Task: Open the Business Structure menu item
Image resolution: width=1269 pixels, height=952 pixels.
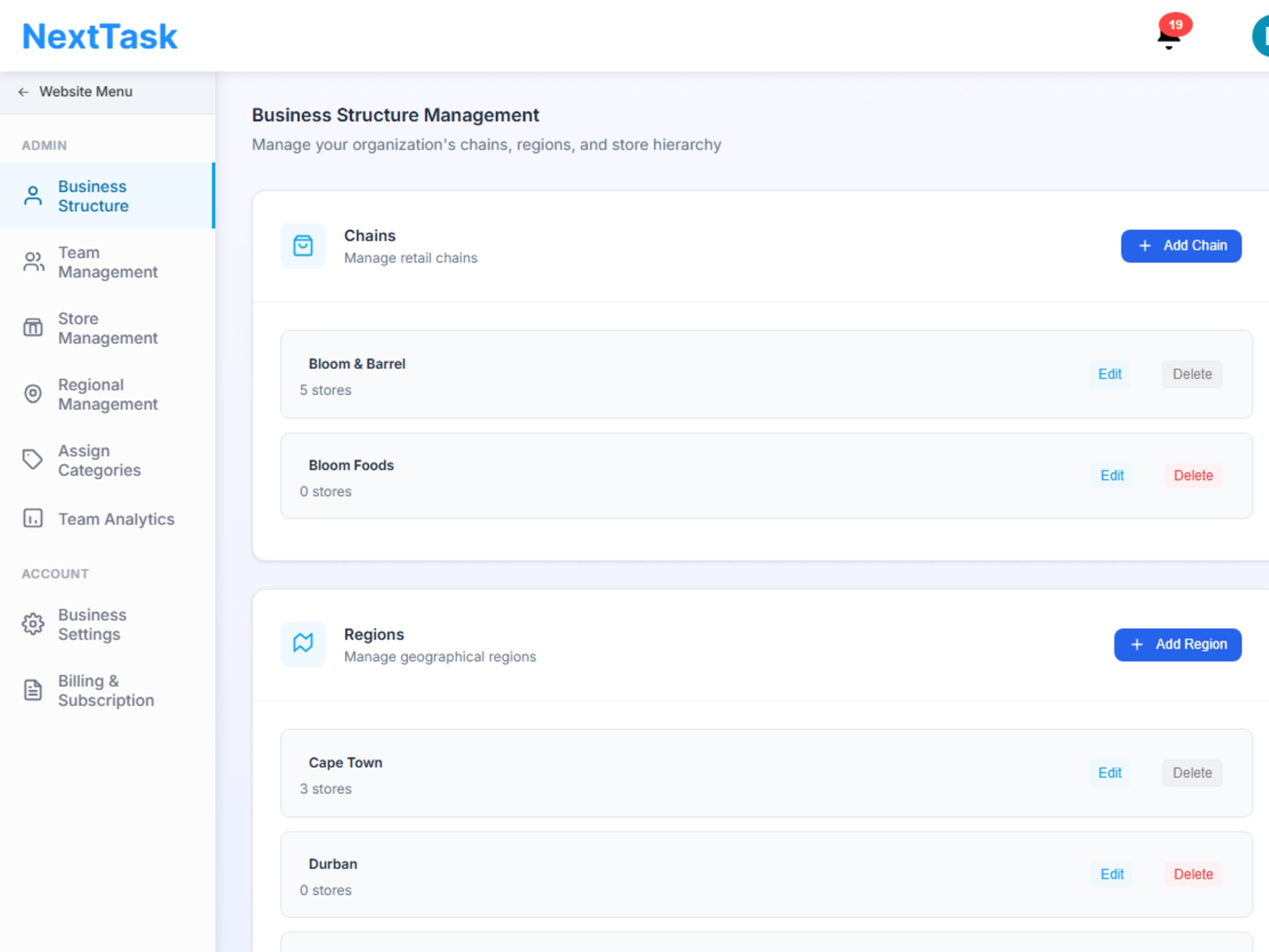Action: pyautogui.click(x=107, y=196)
